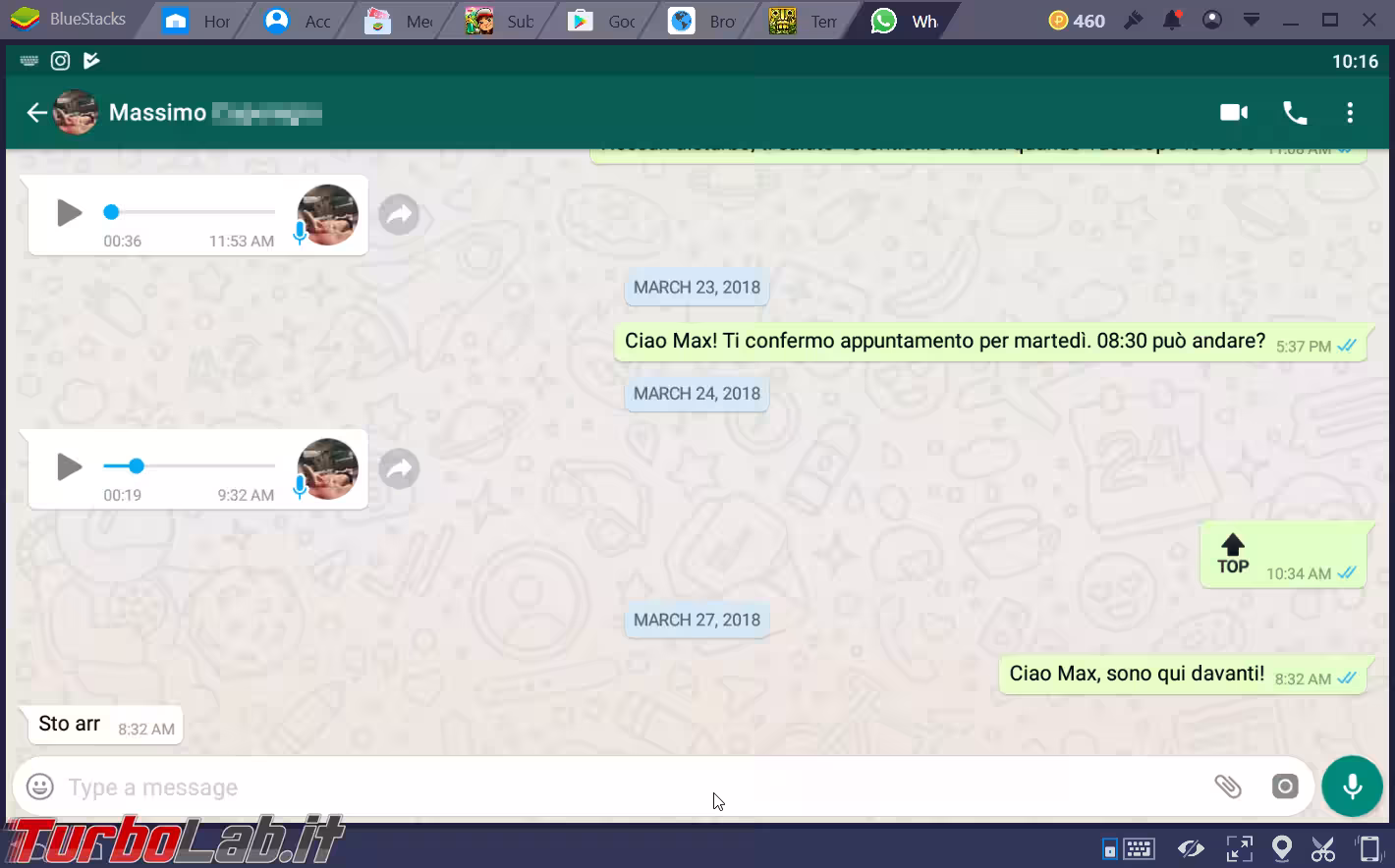Open the three-dot chat options menu
Viewport: 1395px width, 868px height.
1350,113
